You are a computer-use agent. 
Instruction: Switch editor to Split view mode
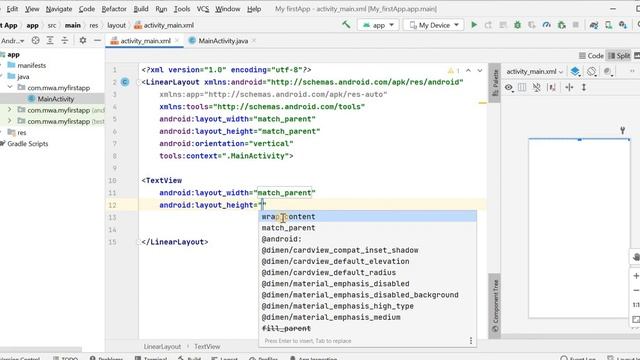(619, 56)
